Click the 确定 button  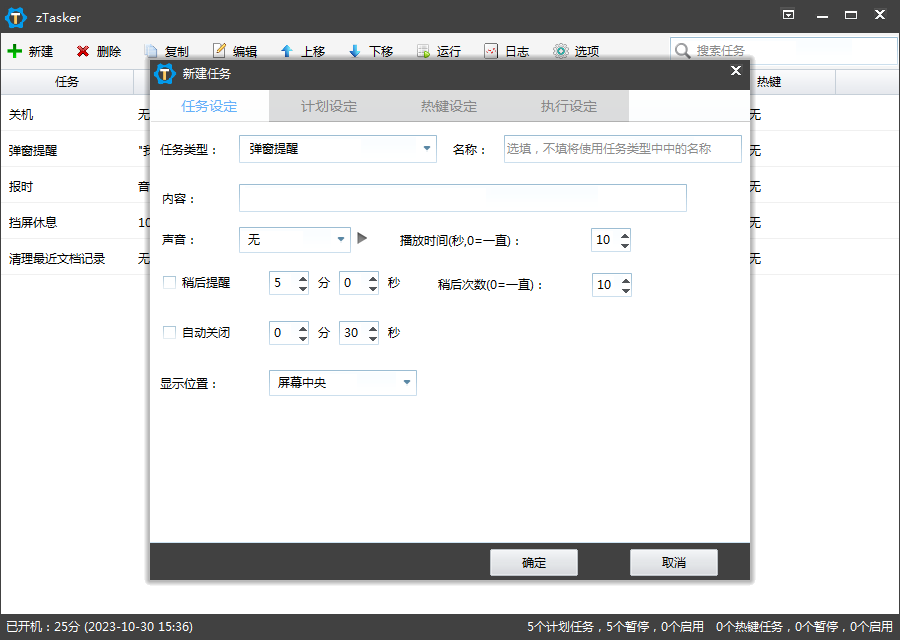[x=534, y=563]
